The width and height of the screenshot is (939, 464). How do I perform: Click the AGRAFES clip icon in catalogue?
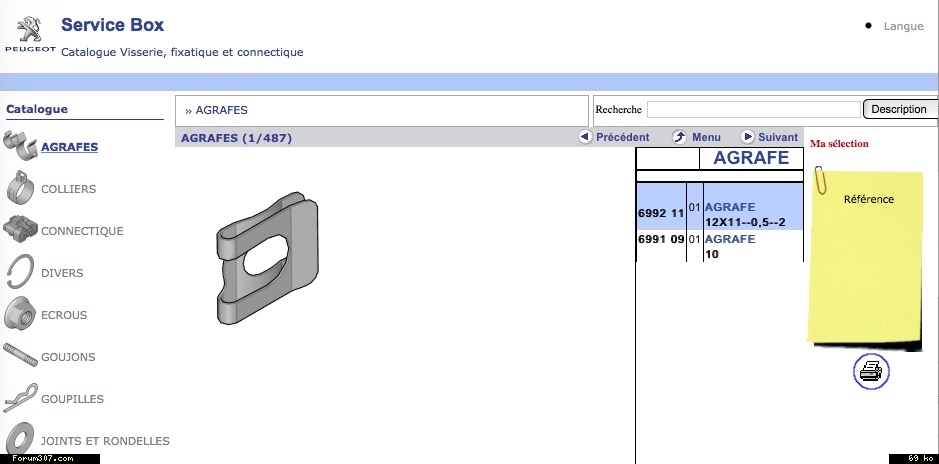20,146
